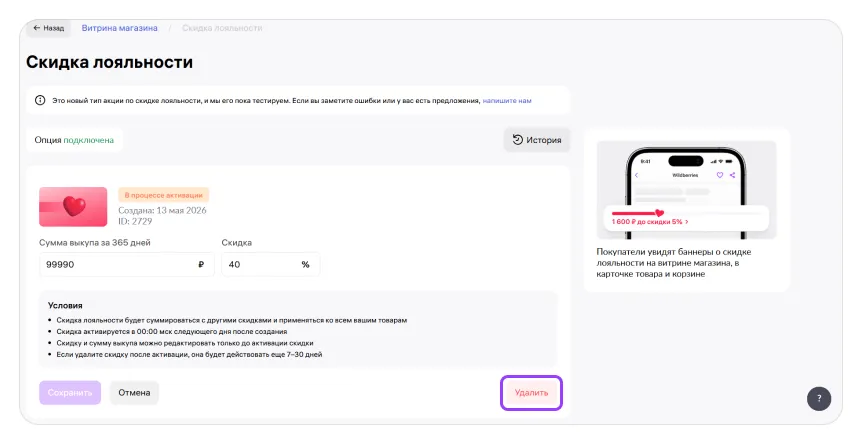Click the Скидка лояльности breadcrumb item
Screen dimensions: 864x444
(x=222, y=28)
